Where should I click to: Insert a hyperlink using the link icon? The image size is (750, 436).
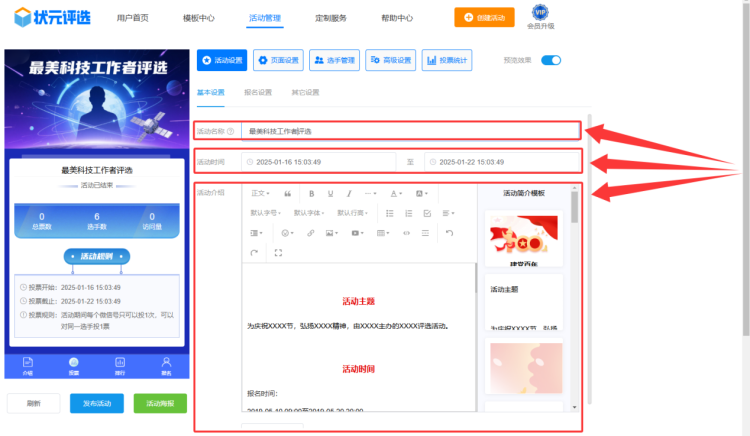point(310,233)
